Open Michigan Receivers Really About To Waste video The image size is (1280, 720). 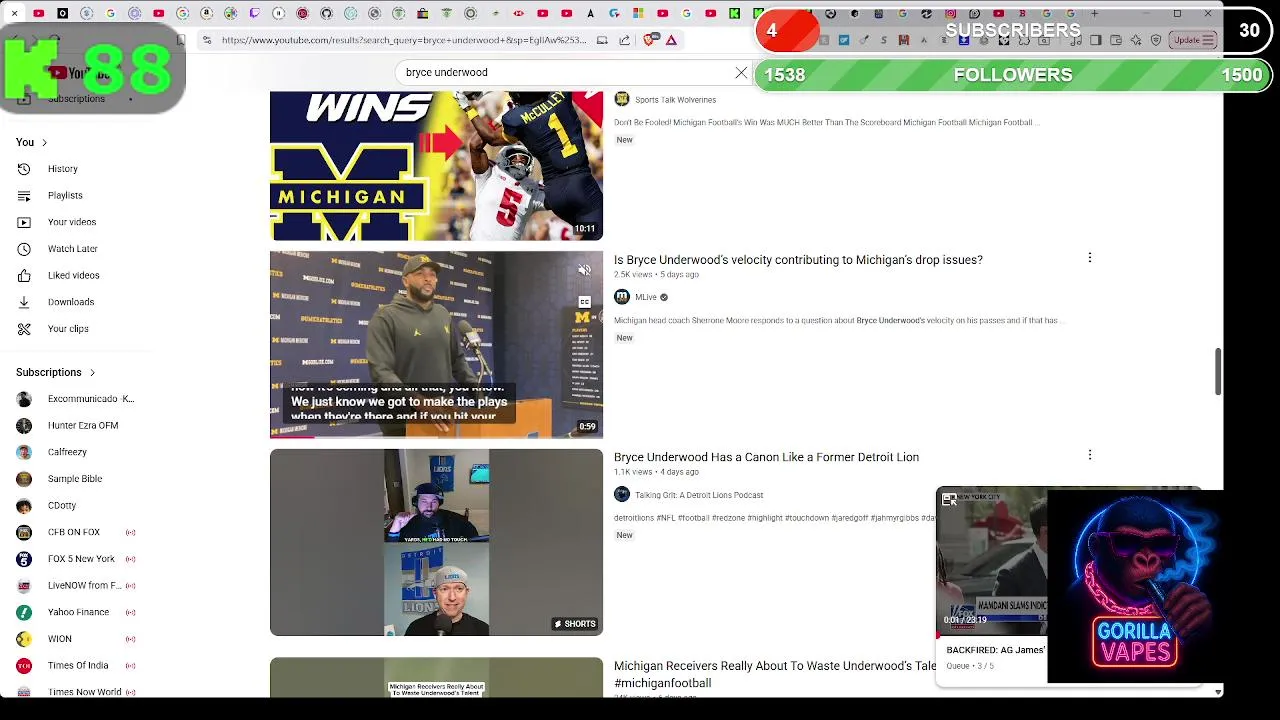(x=775, y=674)
